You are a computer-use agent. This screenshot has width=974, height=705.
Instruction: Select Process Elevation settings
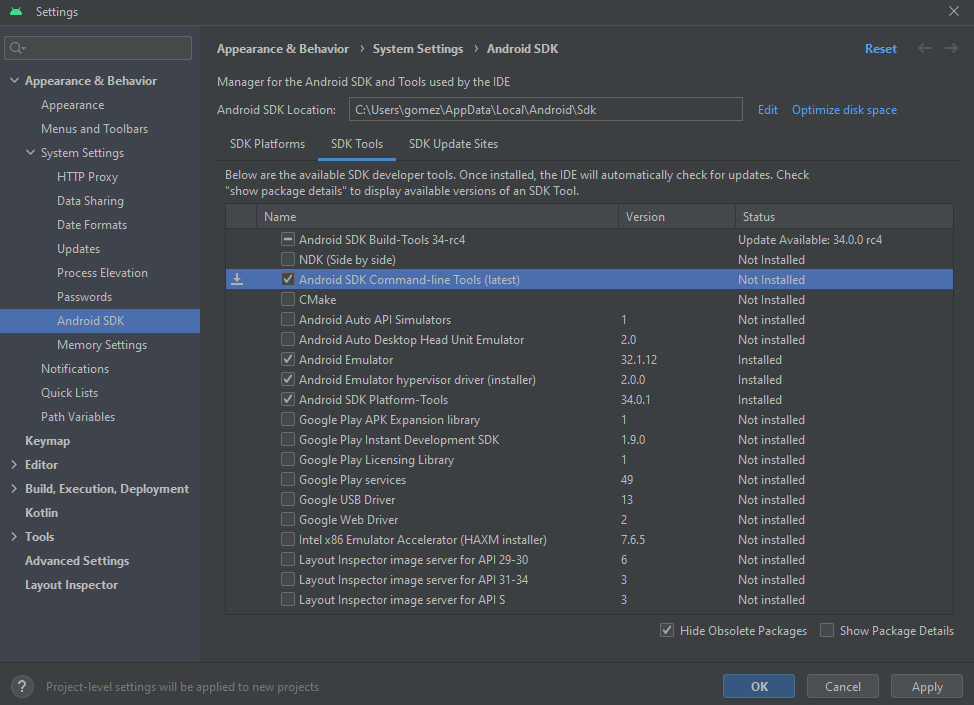[x=102, y=273]
